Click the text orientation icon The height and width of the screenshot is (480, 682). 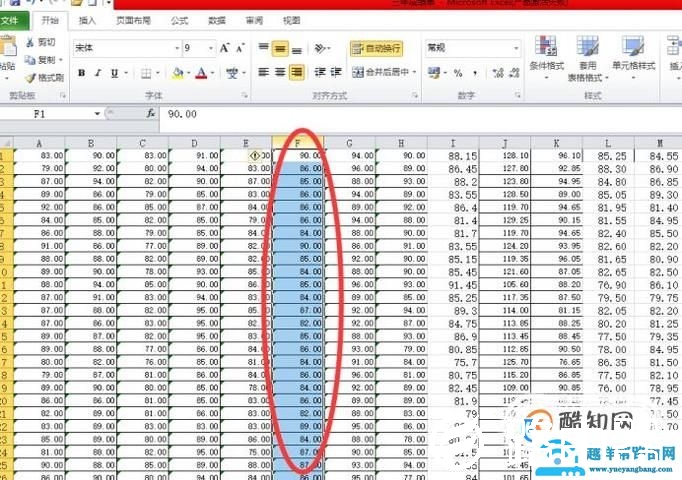321,48
